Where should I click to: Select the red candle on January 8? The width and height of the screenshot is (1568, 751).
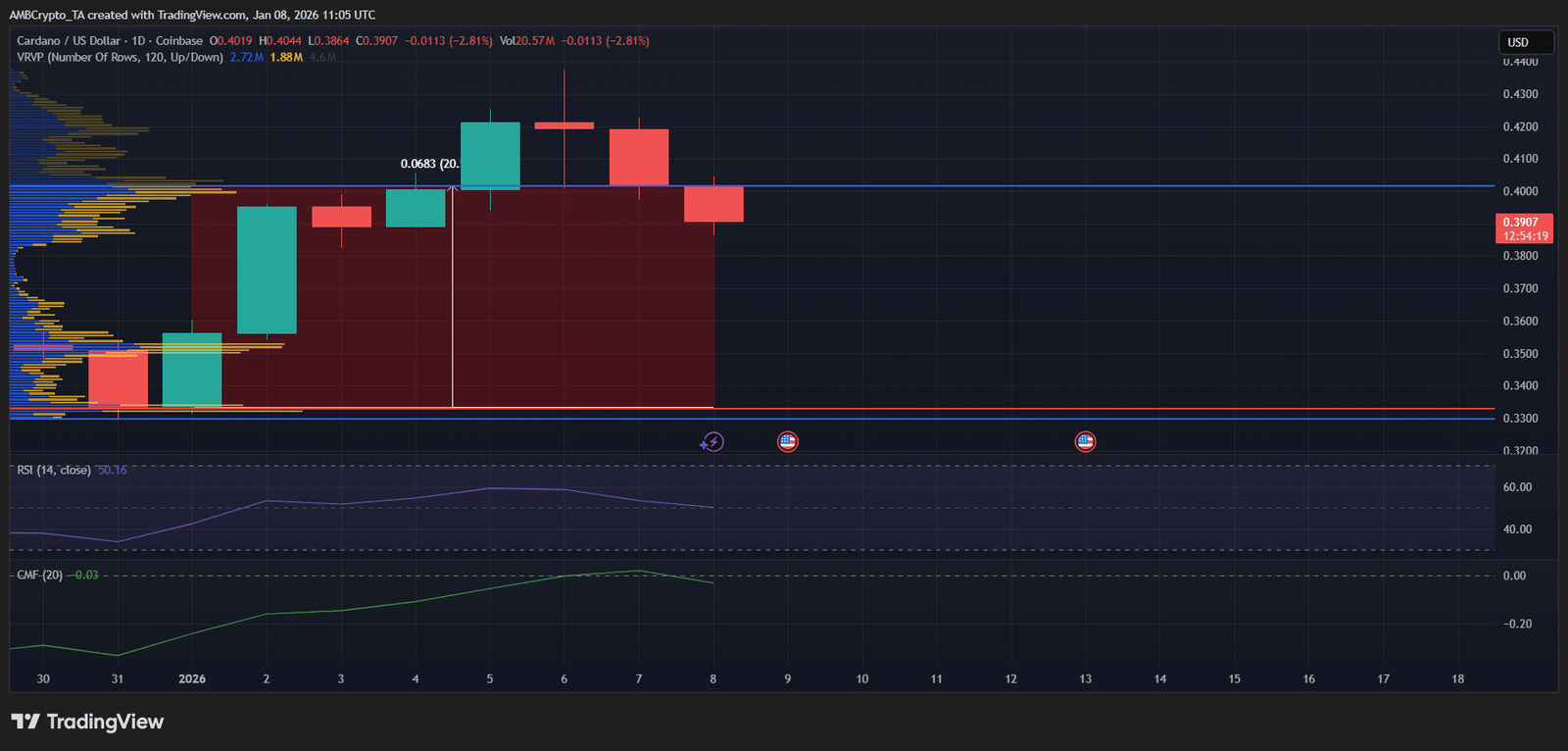click(713, 204)
